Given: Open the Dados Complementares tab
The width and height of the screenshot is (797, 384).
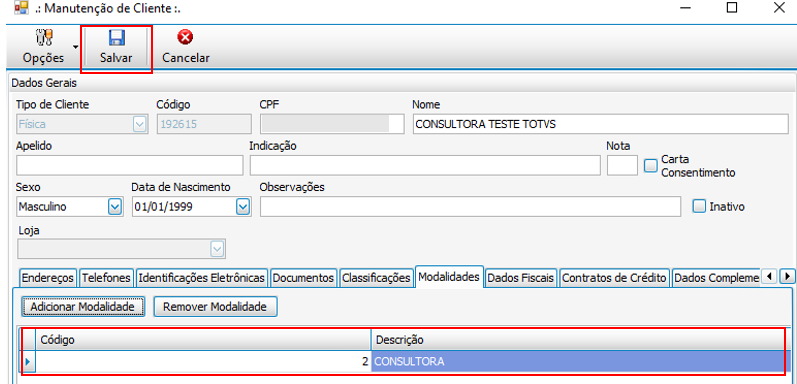Looking at the screenshot, I should pyautogui.click(x=716, y=278).
